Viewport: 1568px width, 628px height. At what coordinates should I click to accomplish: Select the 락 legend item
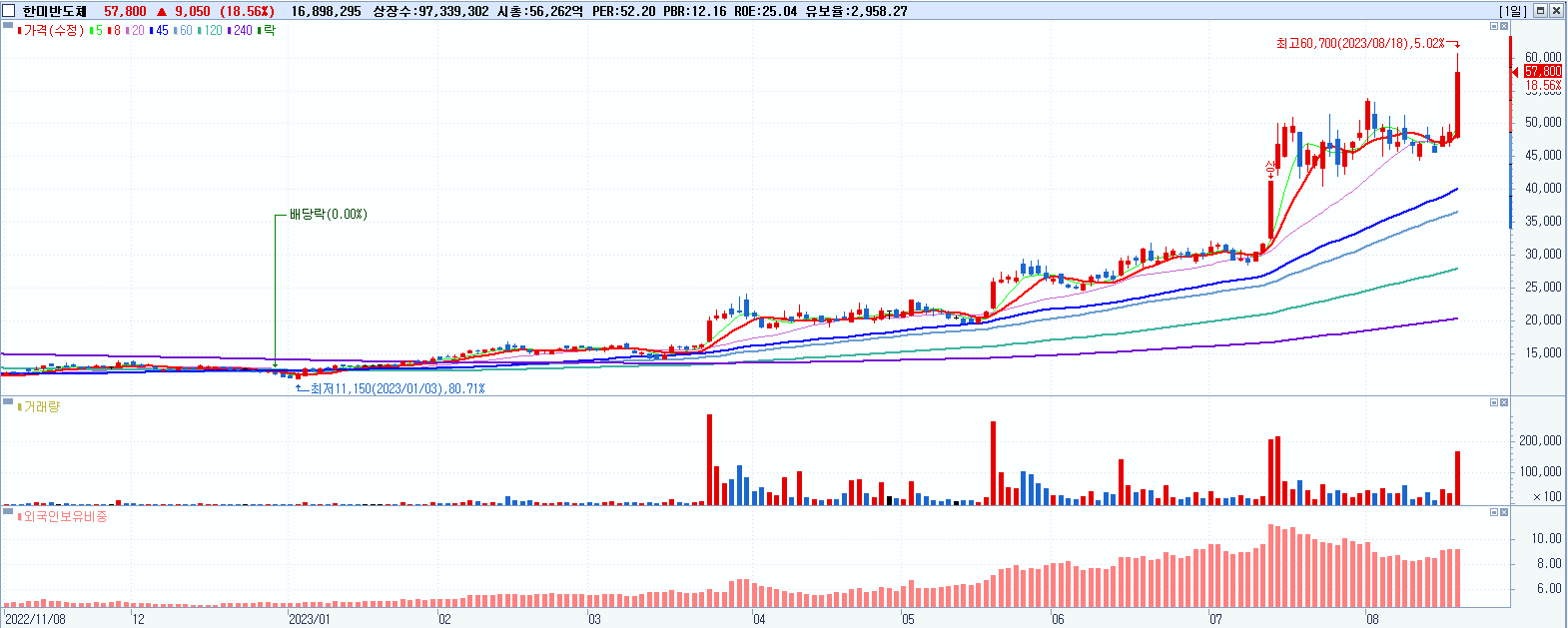point(267,31)
